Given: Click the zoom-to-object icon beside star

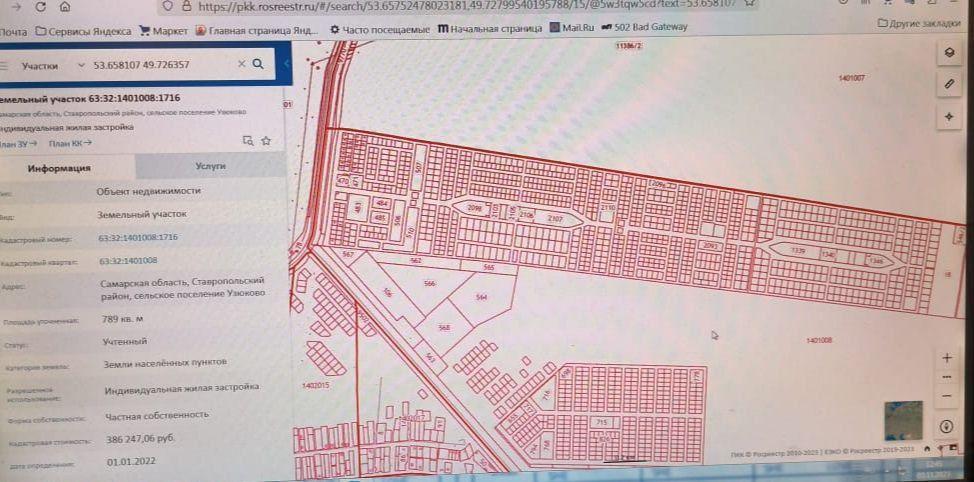Looking at the screenshot, I should pos(248,141).
